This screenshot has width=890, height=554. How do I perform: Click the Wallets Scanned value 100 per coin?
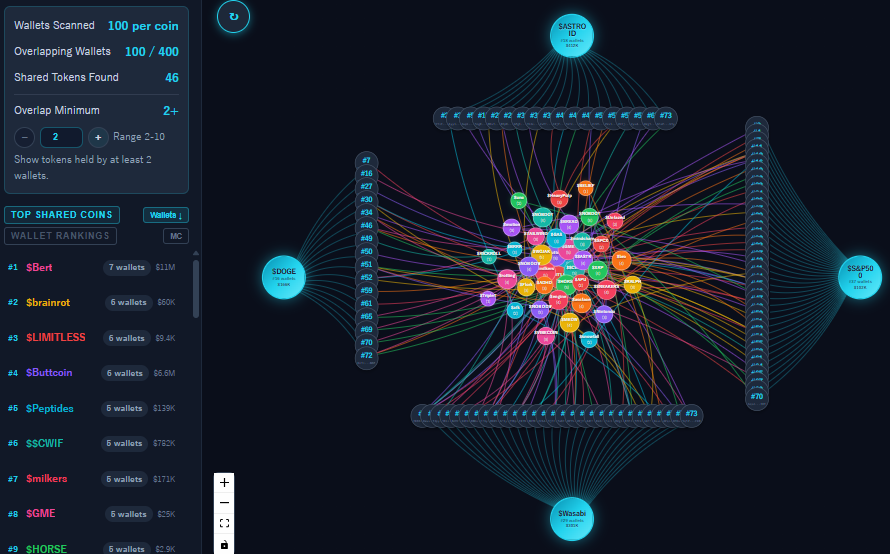143,26
